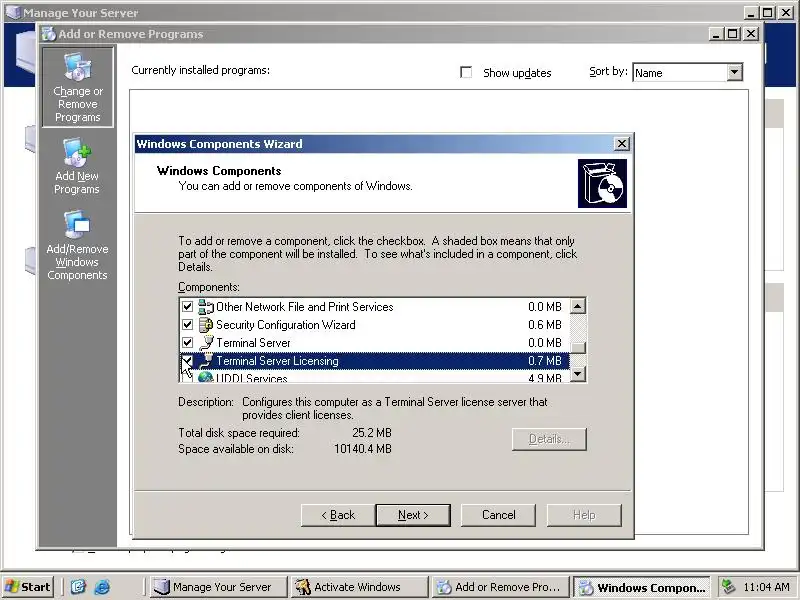
Task: Click the components list scrollbar thumb
Action: click(x=578, y=347)
